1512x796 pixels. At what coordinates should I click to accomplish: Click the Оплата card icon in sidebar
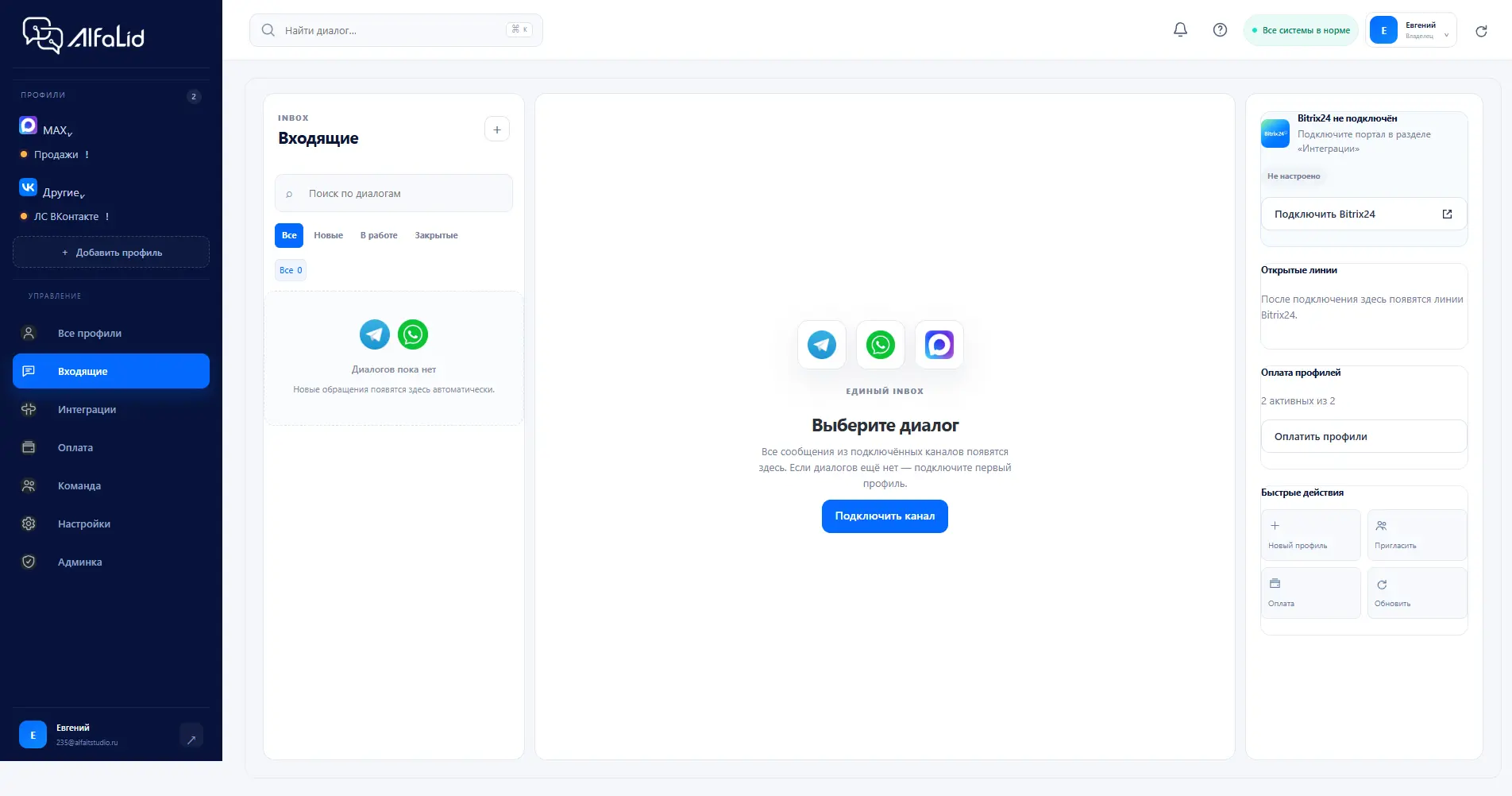[x=29, y=447]
